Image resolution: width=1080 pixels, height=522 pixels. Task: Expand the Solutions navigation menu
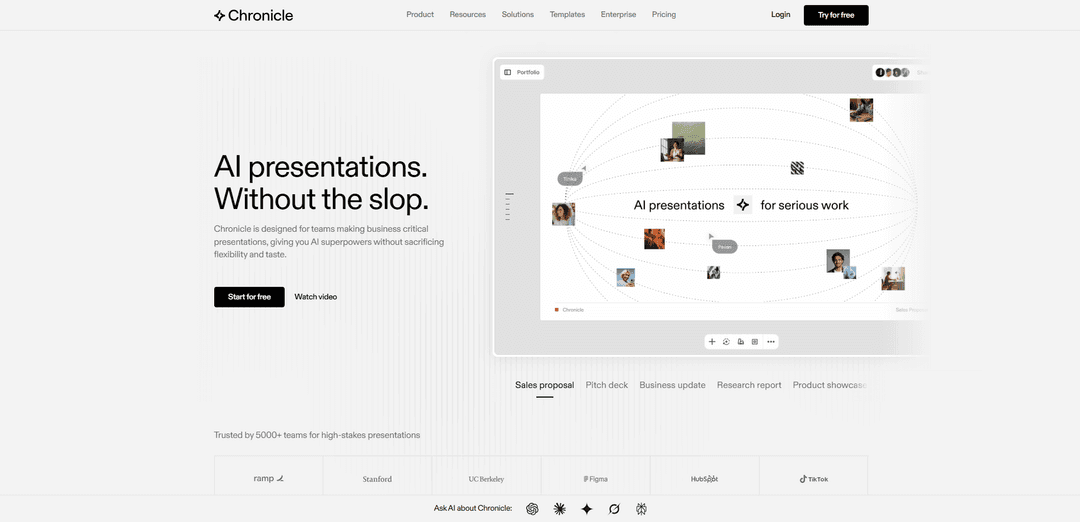point(517,15)
